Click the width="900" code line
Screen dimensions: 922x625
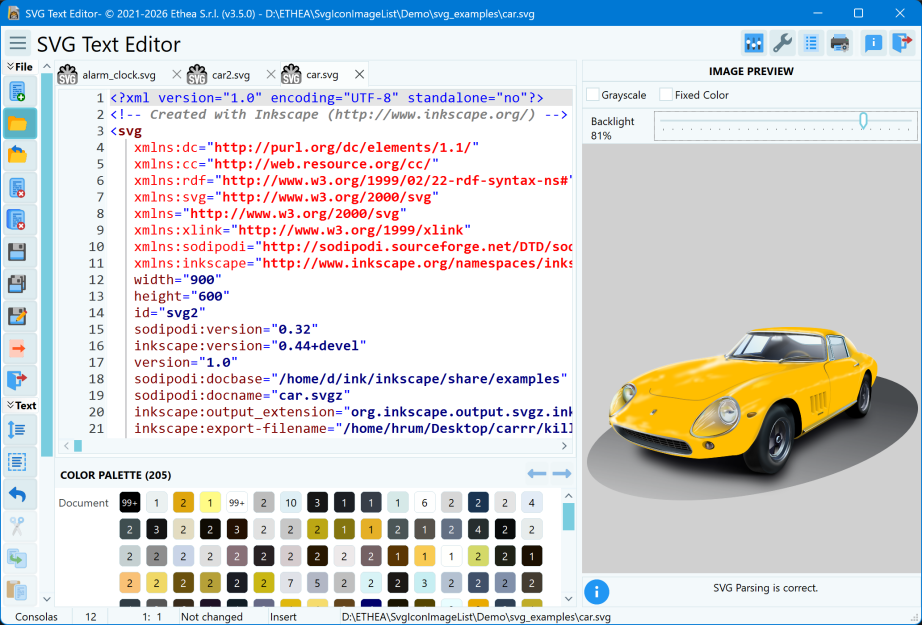pos(178,279)
